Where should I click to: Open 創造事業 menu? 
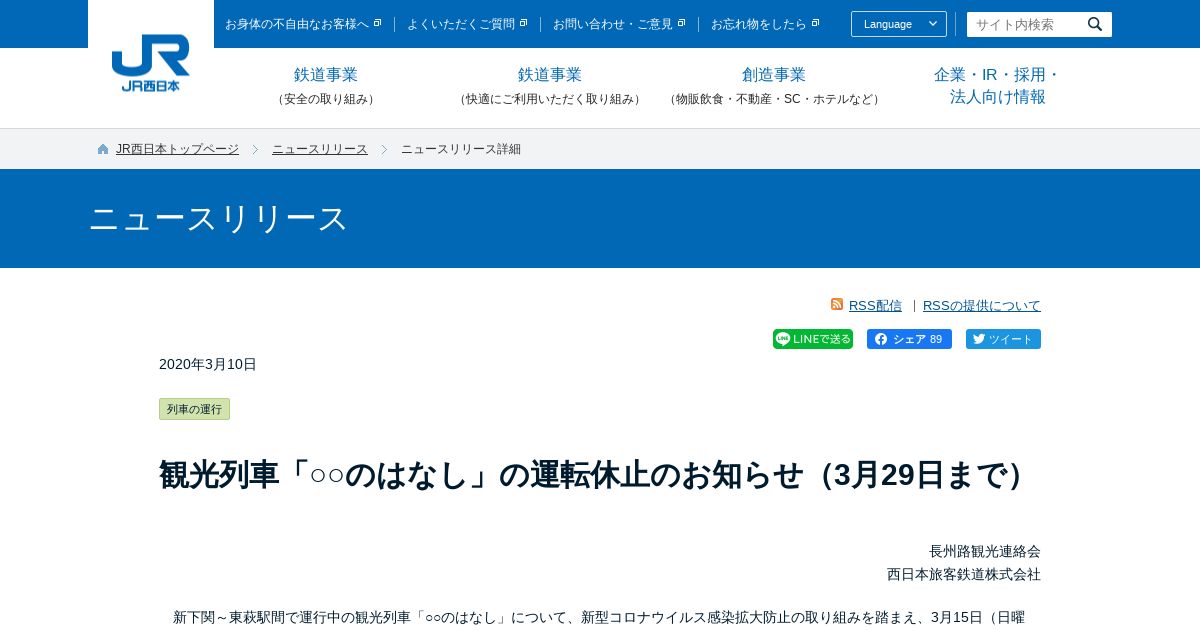[x=774, y=86]
